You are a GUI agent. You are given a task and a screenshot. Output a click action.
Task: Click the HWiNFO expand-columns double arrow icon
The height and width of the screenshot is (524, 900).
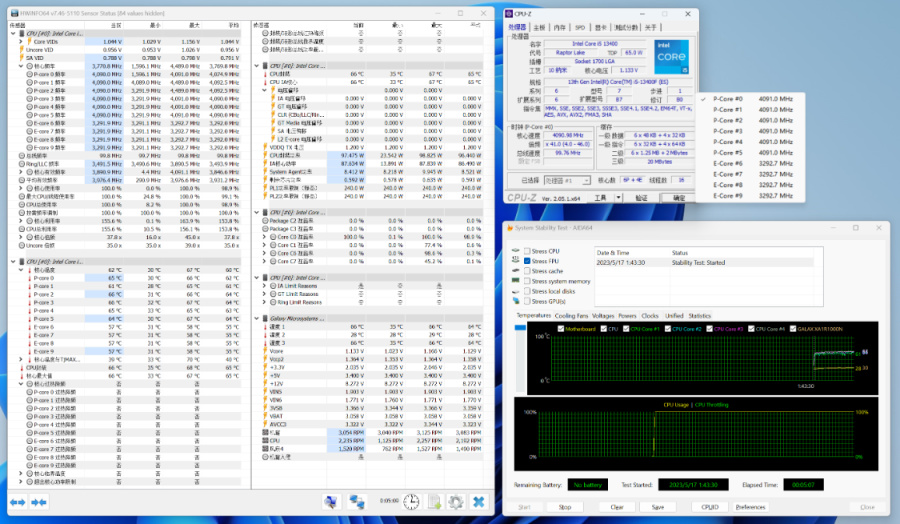[x=17, y=502]
